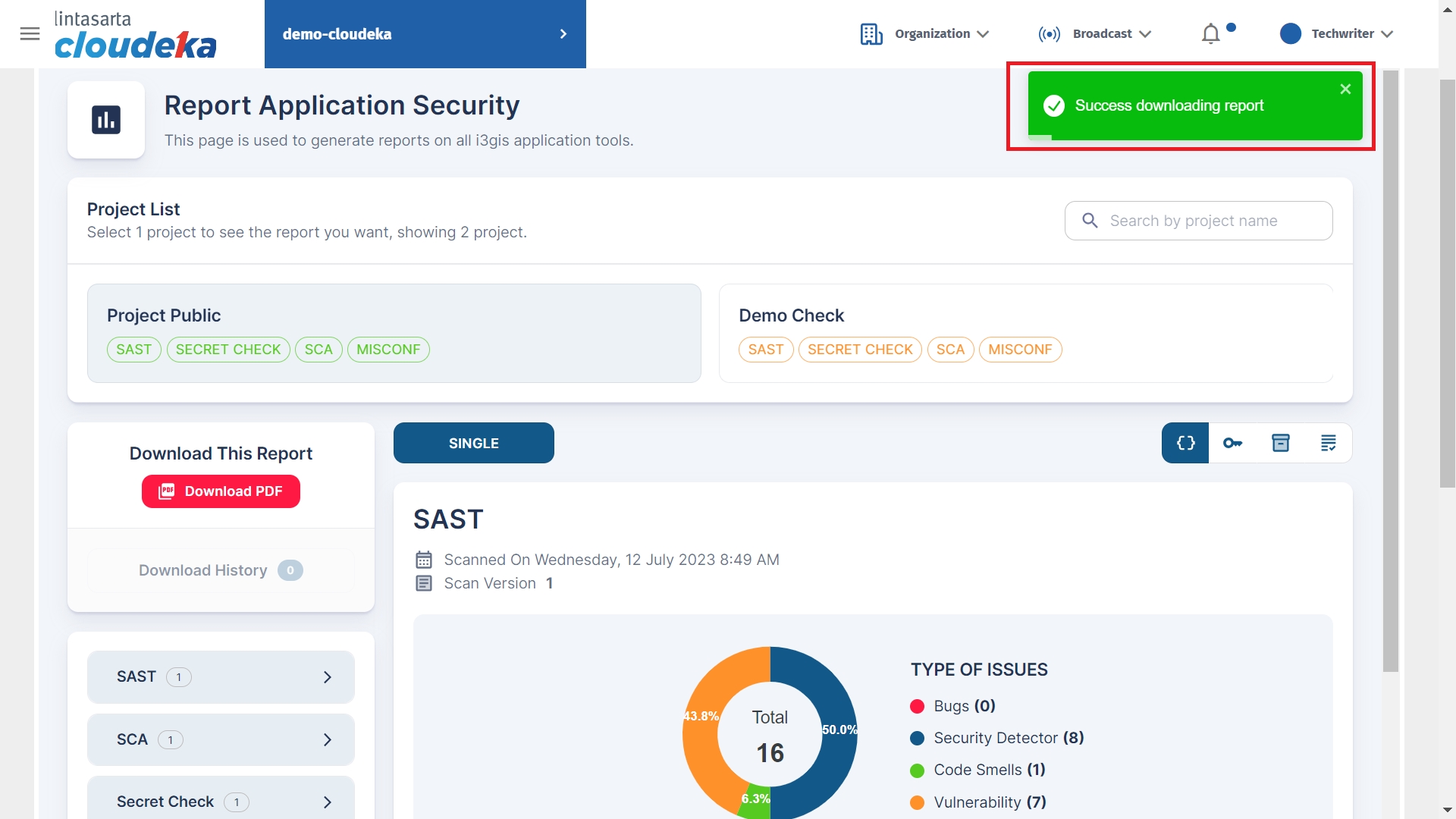Click the Techwriter user avatar
Viewport: 1456px width, 819px height.
[1290, 33]
